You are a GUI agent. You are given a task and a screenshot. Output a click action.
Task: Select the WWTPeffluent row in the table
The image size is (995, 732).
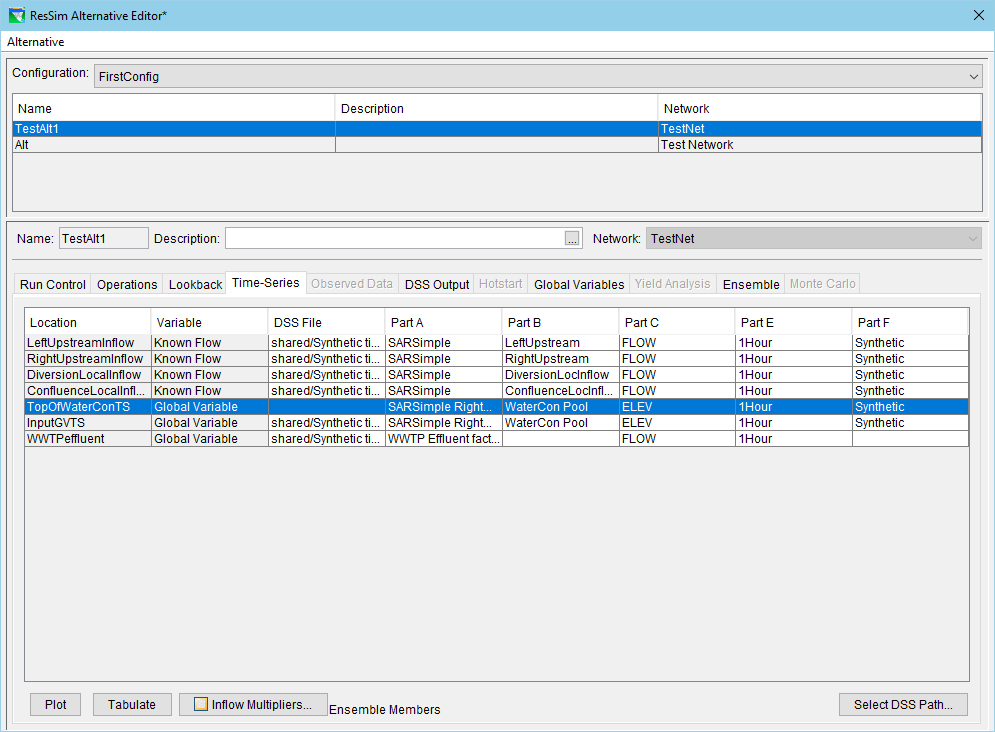pyautogui.click(x=87, y=439)
